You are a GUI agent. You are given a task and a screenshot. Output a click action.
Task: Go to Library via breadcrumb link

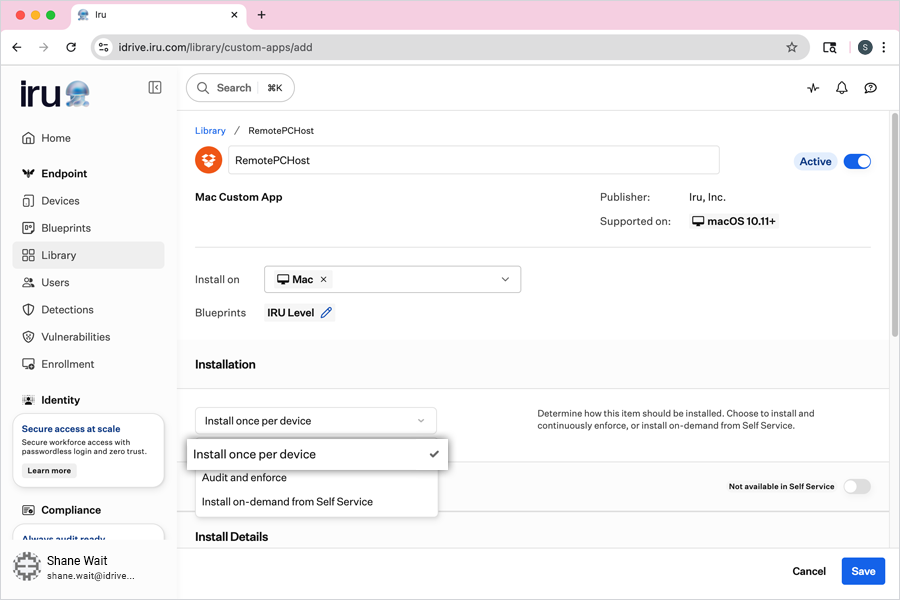(x=210, y=131)
